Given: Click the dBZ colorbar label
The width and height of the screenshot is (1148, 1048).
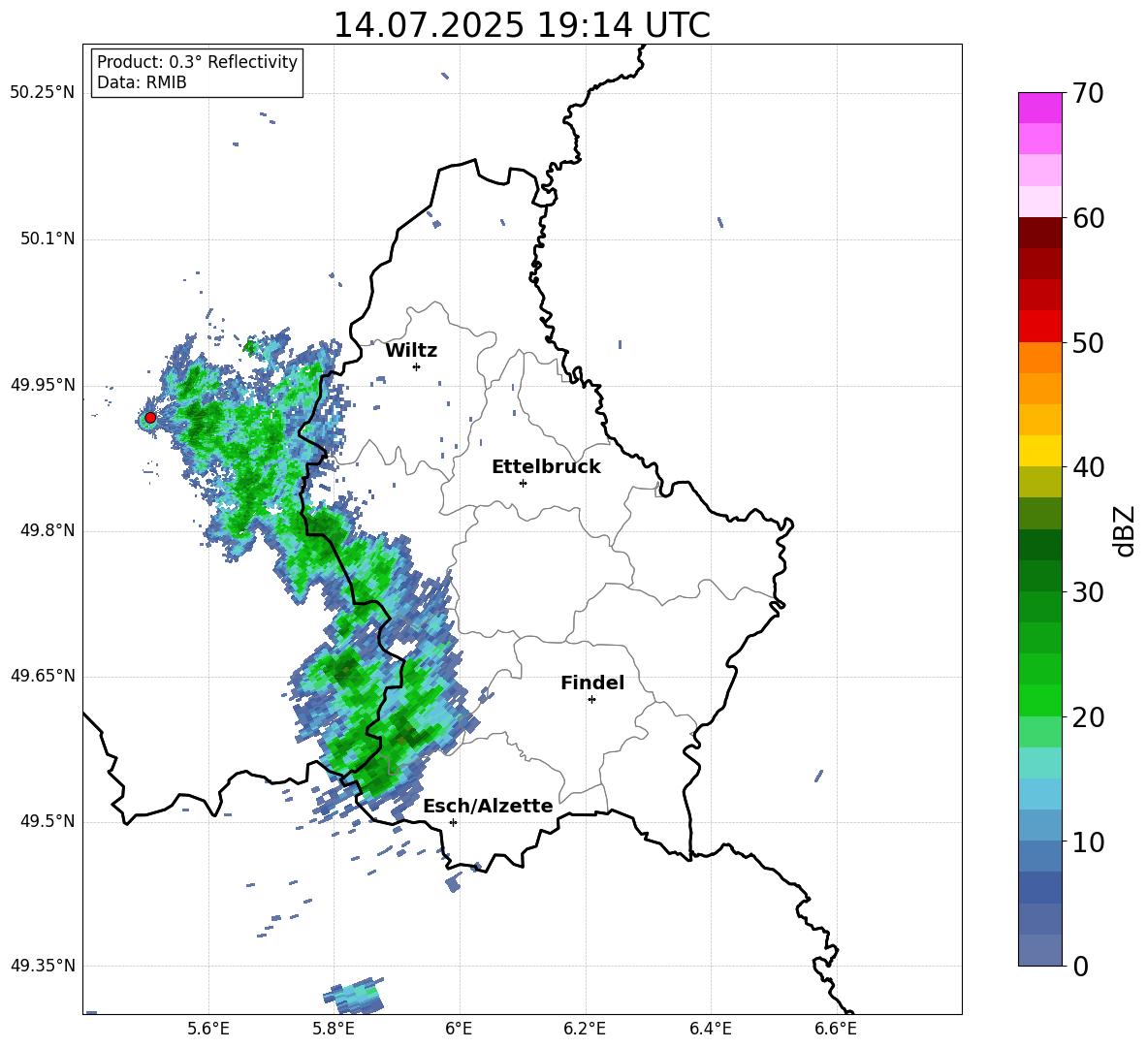Looking at the screenshot, I should click(1124, 531).
